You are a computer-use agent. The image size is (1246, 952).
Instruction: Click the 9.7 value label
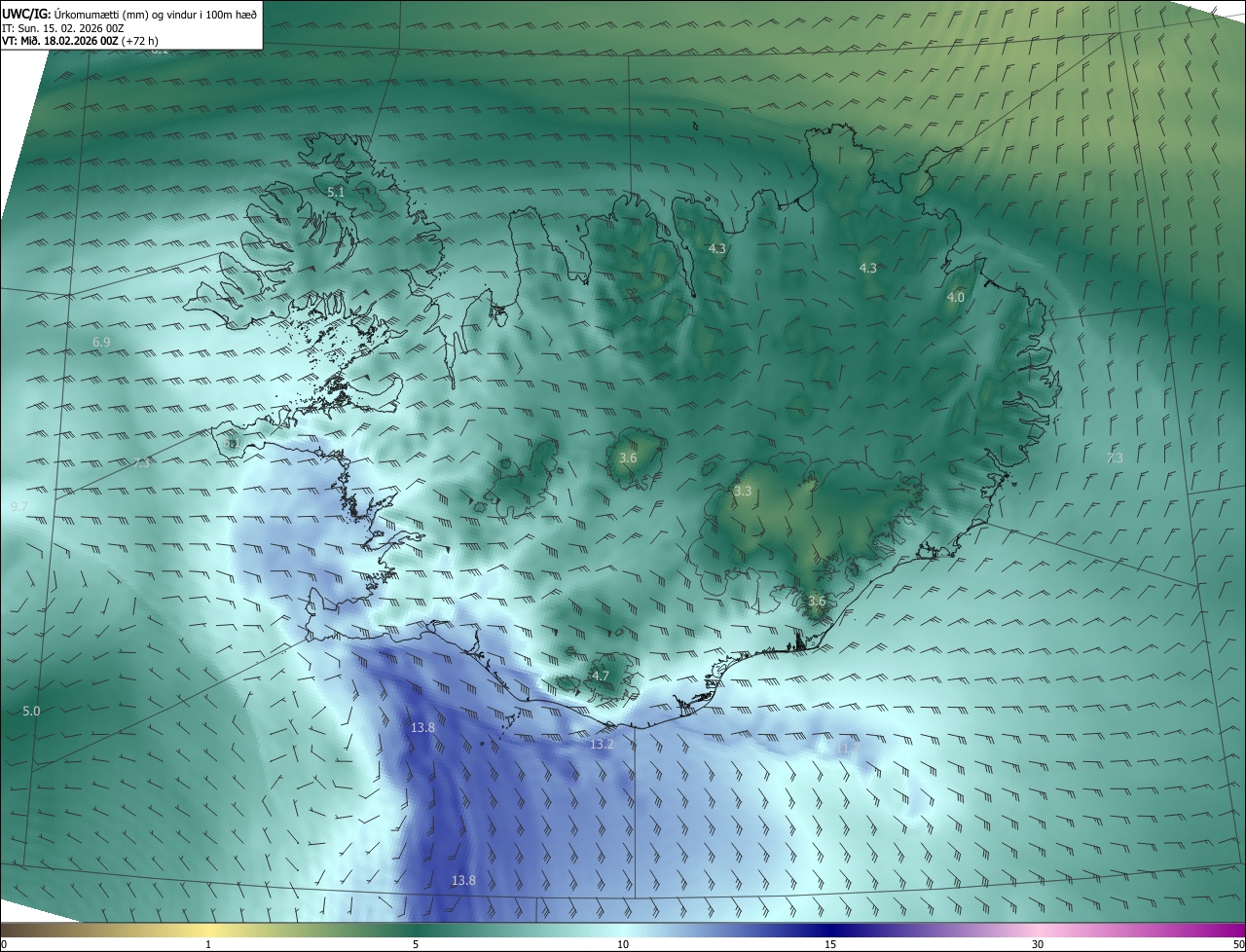click(x=19, y=507)
